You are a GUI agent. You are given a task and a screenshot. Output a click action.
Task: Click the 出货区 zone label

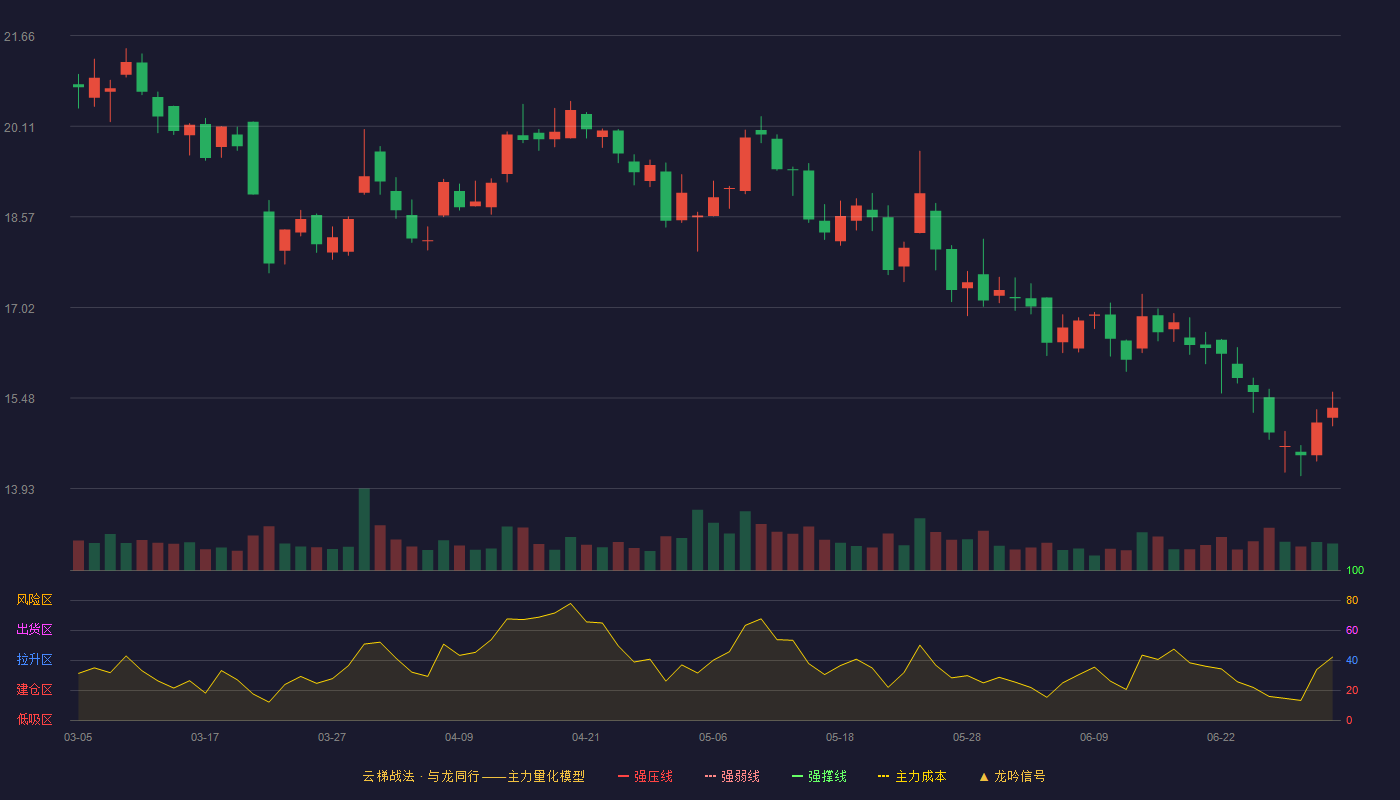tap(34, 630)
